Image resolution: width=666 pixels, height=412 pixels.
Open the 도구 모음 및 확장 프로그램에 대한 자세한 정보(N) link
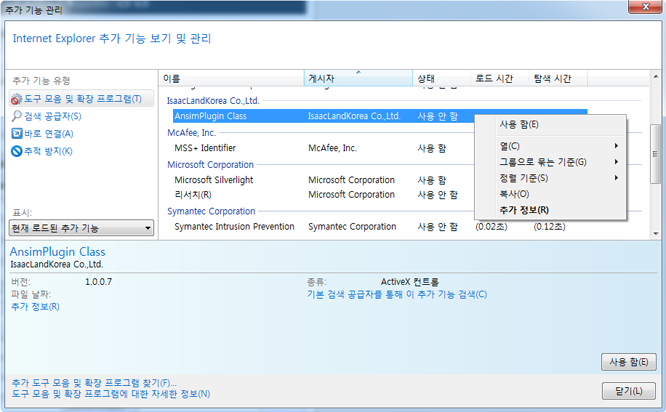(x=111, y=394)
